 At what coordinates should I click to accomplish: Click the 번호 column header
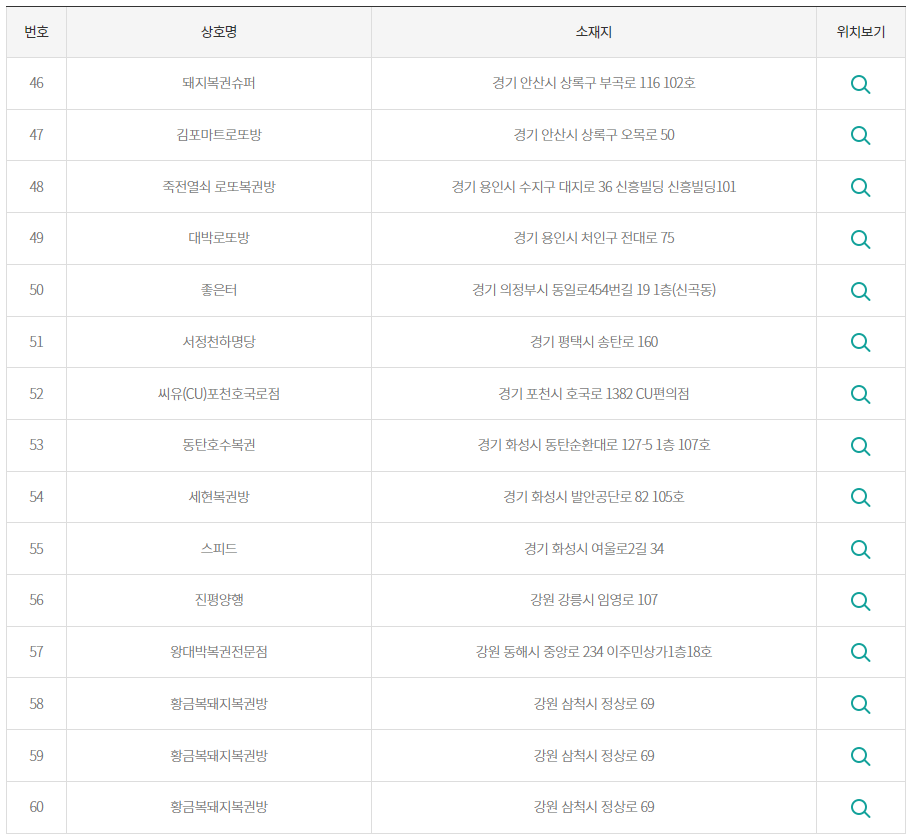click(x=36, y=32)
